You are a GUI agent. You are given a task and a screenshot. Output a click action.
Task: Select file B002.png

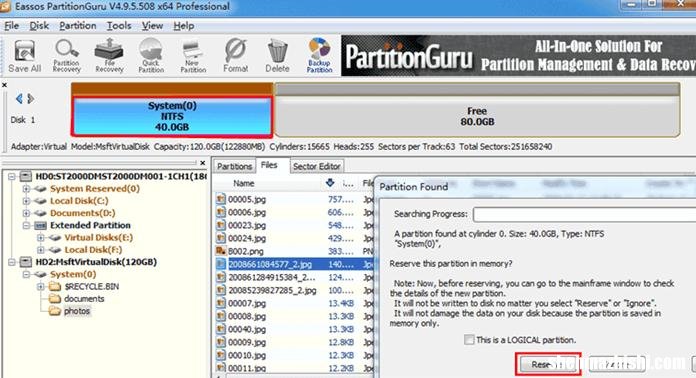[x=245, y=251]
